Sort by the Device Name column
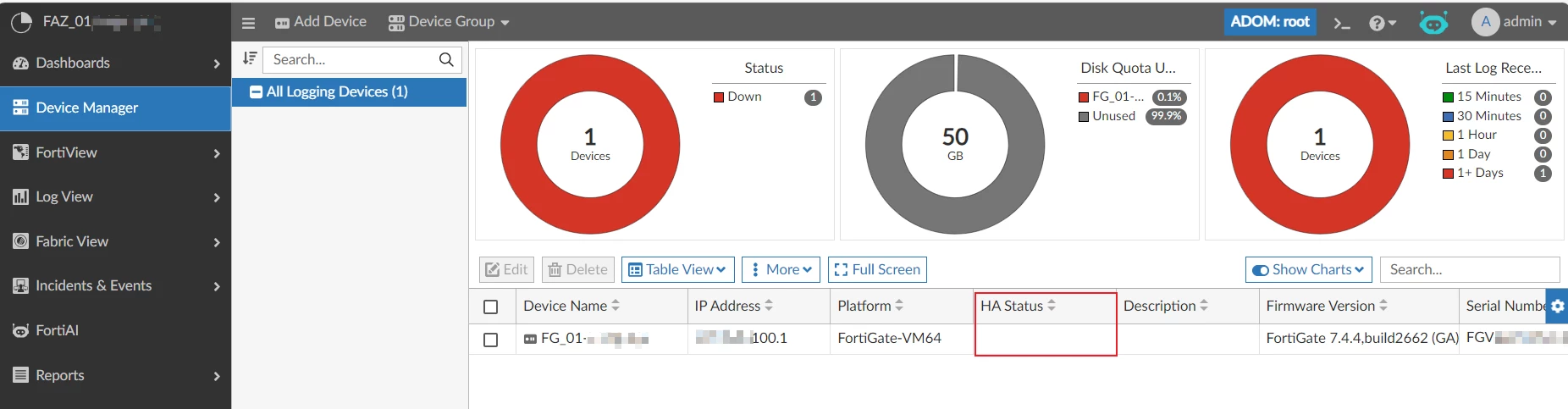Screen dimensions: 1568x409 click(616, 306)
